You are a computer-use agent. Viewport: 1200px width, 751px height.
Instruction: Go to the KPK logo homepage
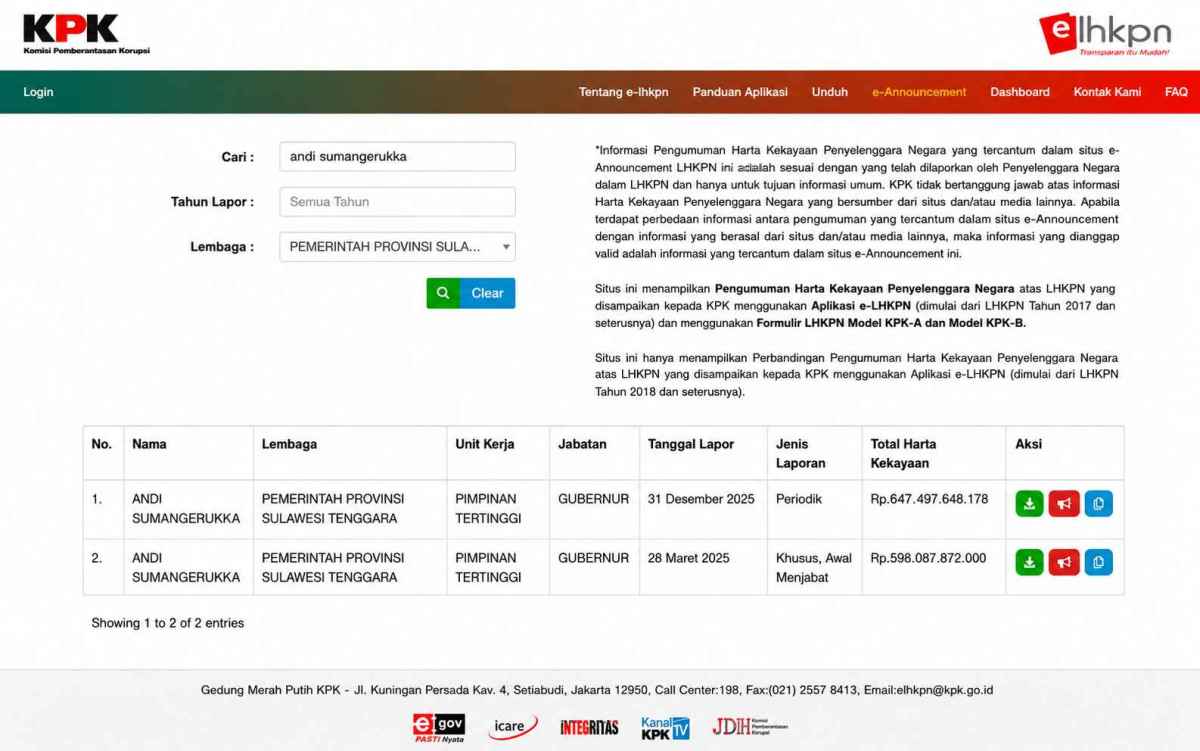coord(86,34)
